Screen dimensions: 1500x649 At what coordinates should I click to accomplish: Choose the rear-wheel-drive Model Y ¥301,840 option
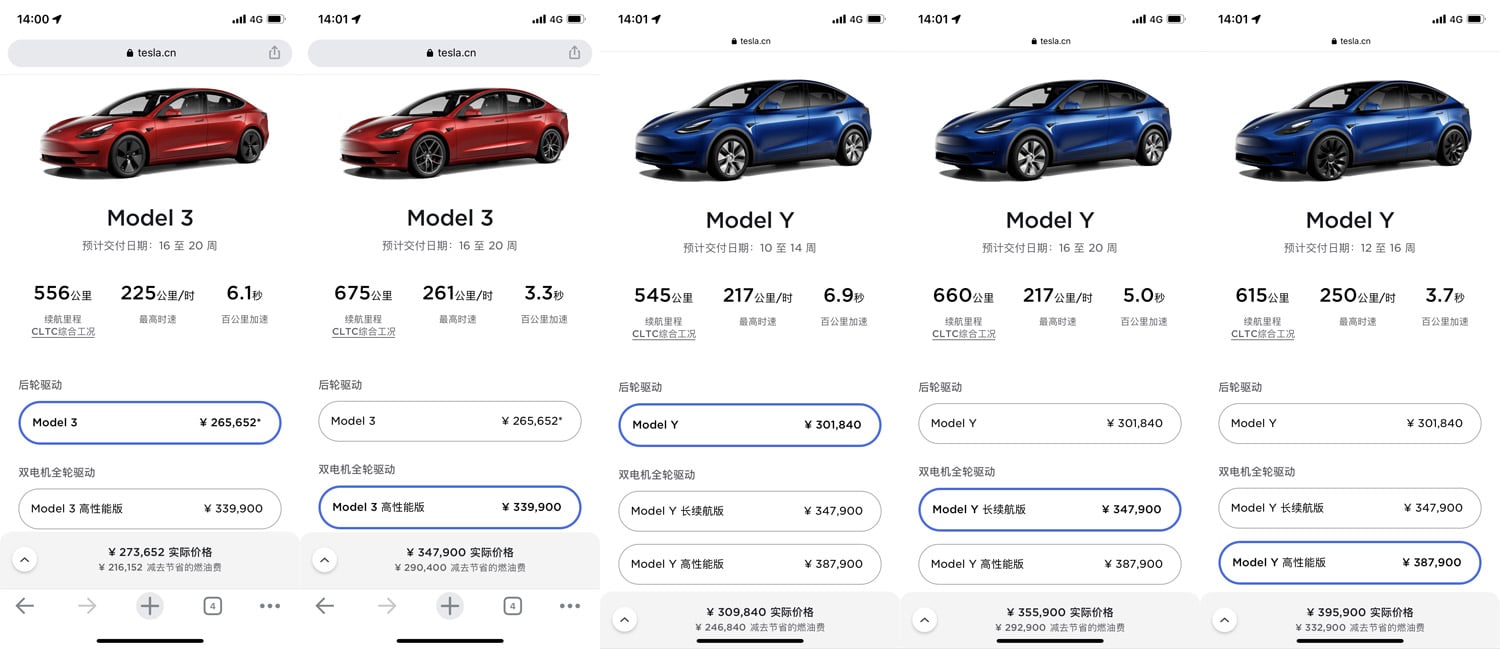point(750,425)
